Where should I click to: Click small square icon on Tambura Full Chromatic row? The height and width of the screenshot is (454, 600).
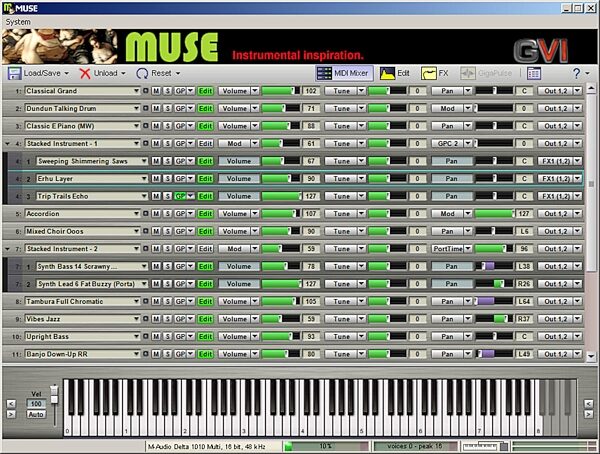pyautogui.click(x=145, y=301)
